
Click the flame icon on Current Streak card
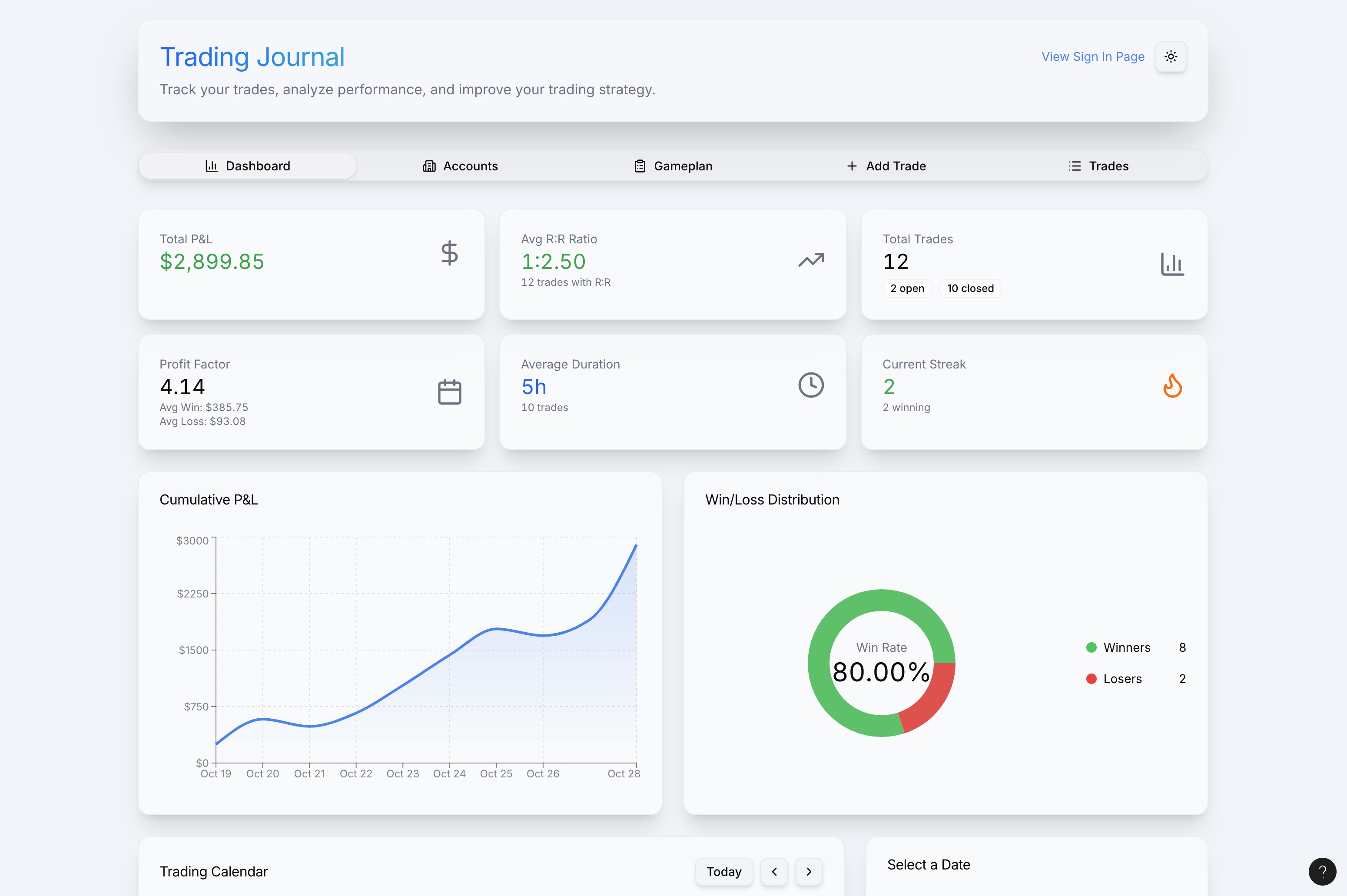(1173, 386)
